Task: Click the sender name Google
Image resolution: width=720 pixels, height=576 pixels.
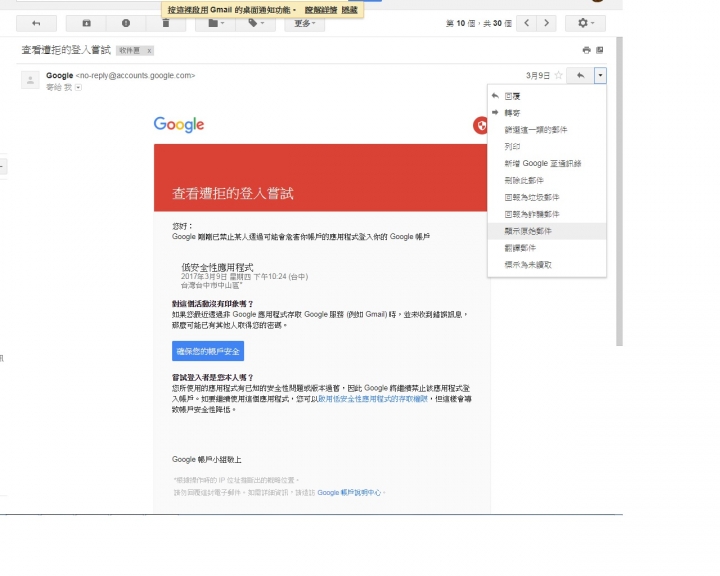Action: (x=60, y=75)
